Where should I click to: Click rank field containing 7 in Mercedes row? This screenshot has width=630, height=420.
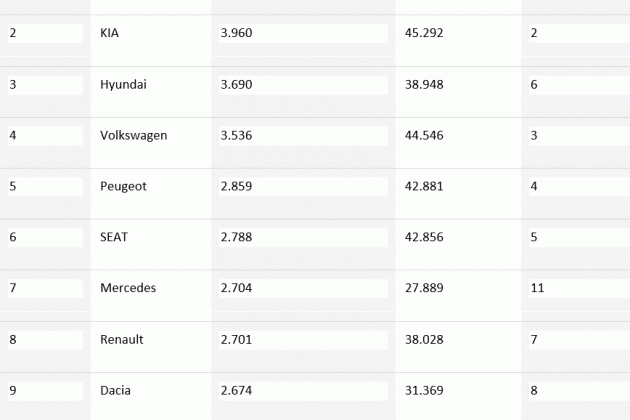tap(45, 288)
